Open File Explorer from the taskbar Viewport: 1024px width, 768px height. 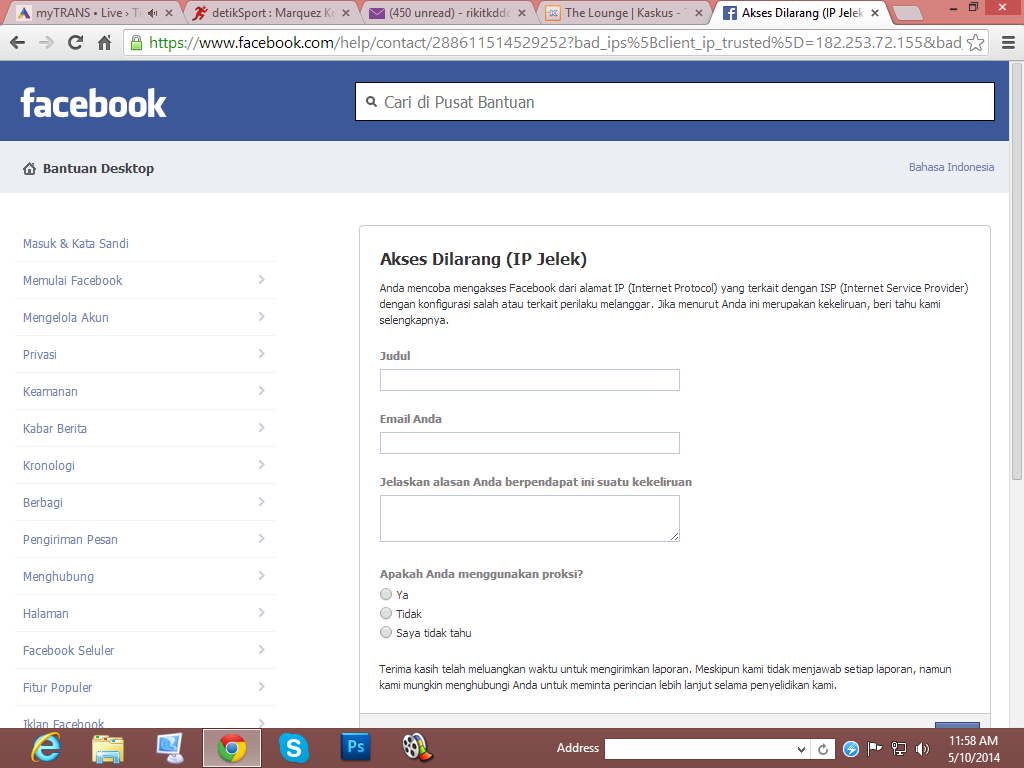tap(108, 748)
